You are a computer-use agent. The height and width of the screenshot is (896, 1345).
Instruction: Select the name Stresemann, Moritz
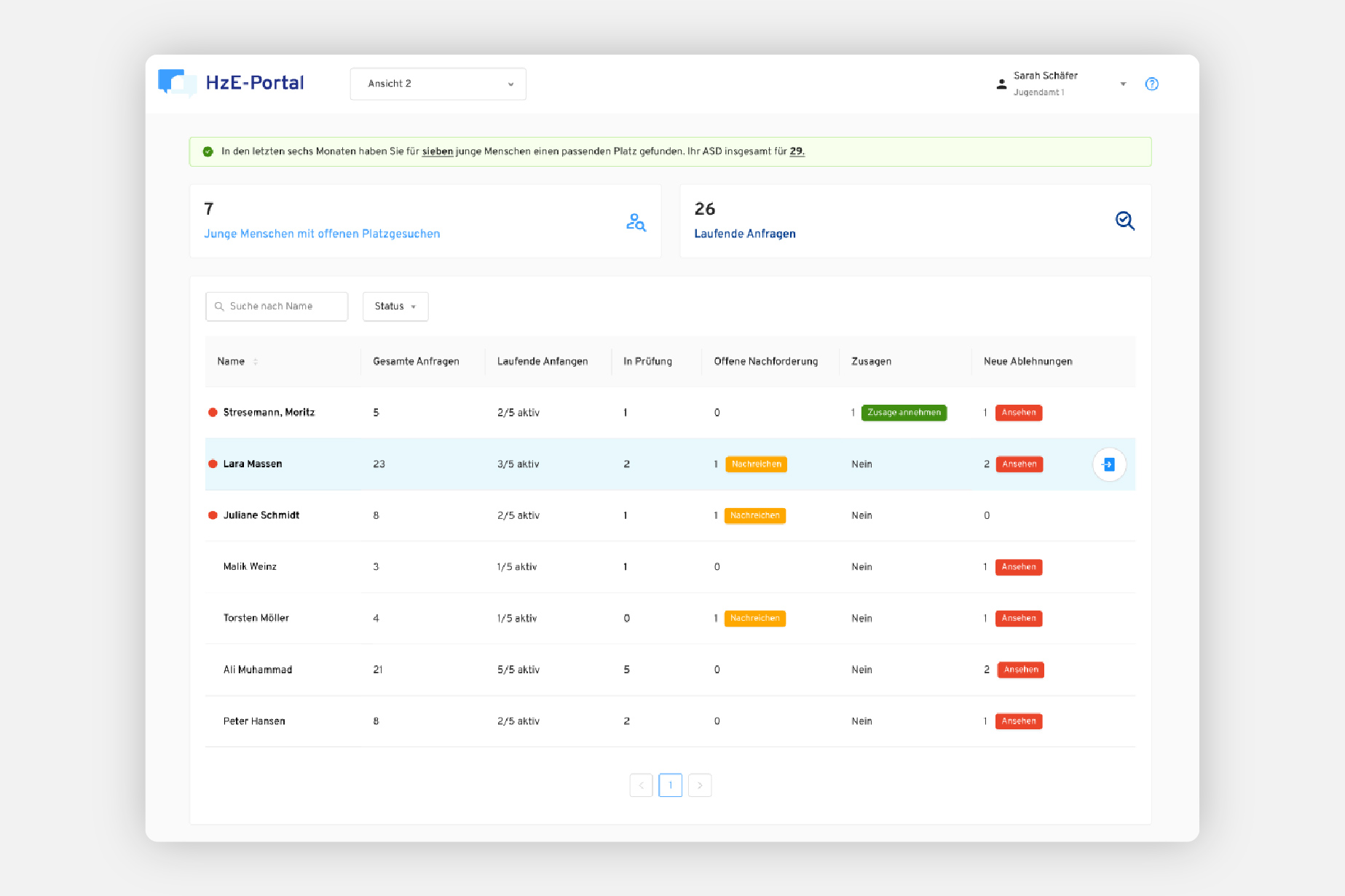pos(269,413)
